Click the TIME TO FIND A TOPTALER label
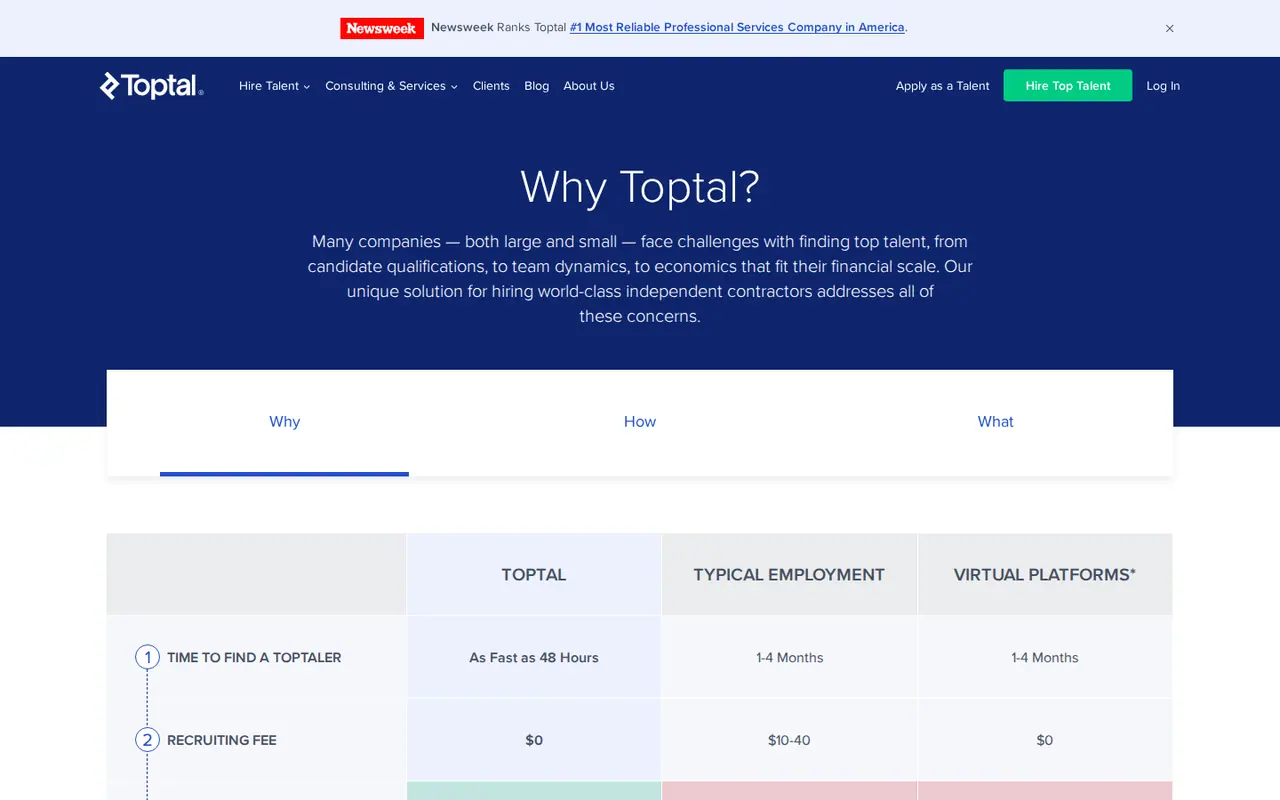Screen dimensions: 1280x800 point(254,657)
